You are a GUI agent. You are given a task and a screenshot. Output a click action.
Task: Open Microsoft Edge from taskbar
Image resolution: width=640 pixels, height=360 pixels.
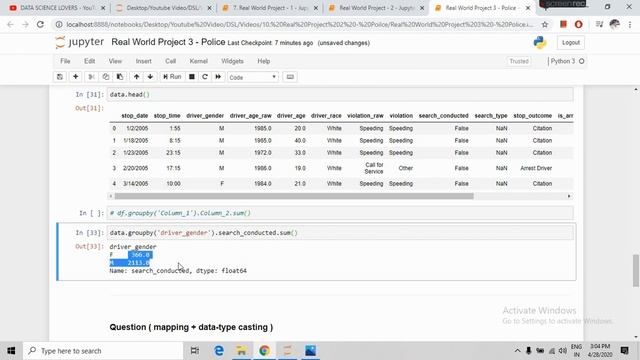219,351
